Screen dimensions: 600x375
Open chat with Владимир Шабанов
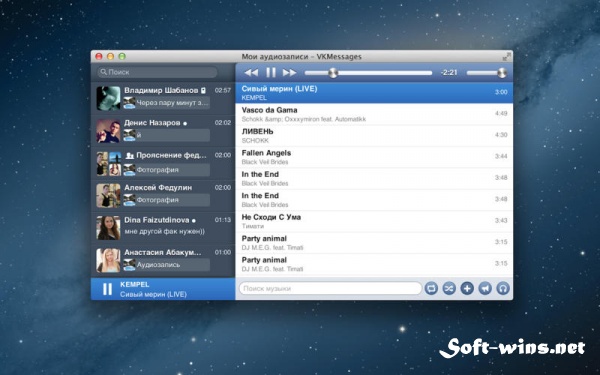coord(163,98)
